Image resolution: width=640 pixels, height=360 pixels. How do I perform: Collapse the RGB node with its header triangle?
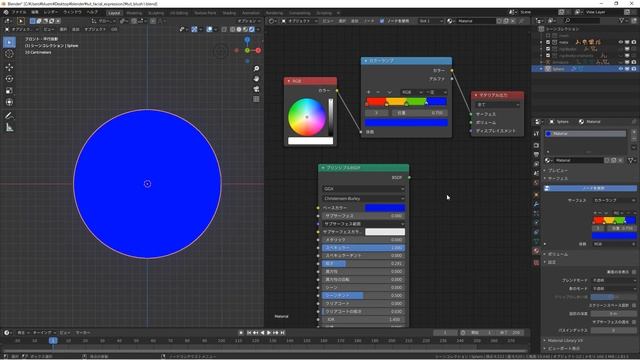pos(289,81)
